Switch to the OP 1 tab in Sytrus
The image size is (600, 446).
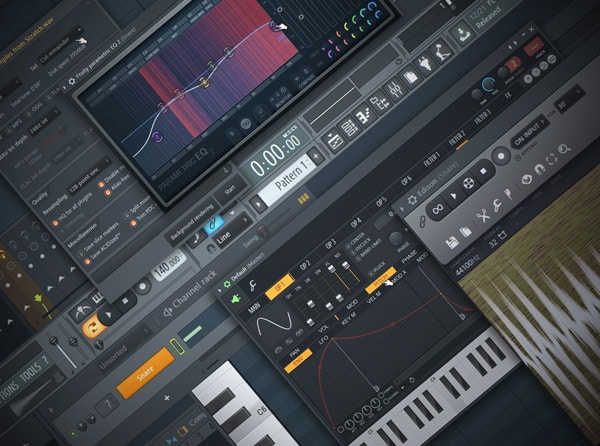[x=279, y=286]
